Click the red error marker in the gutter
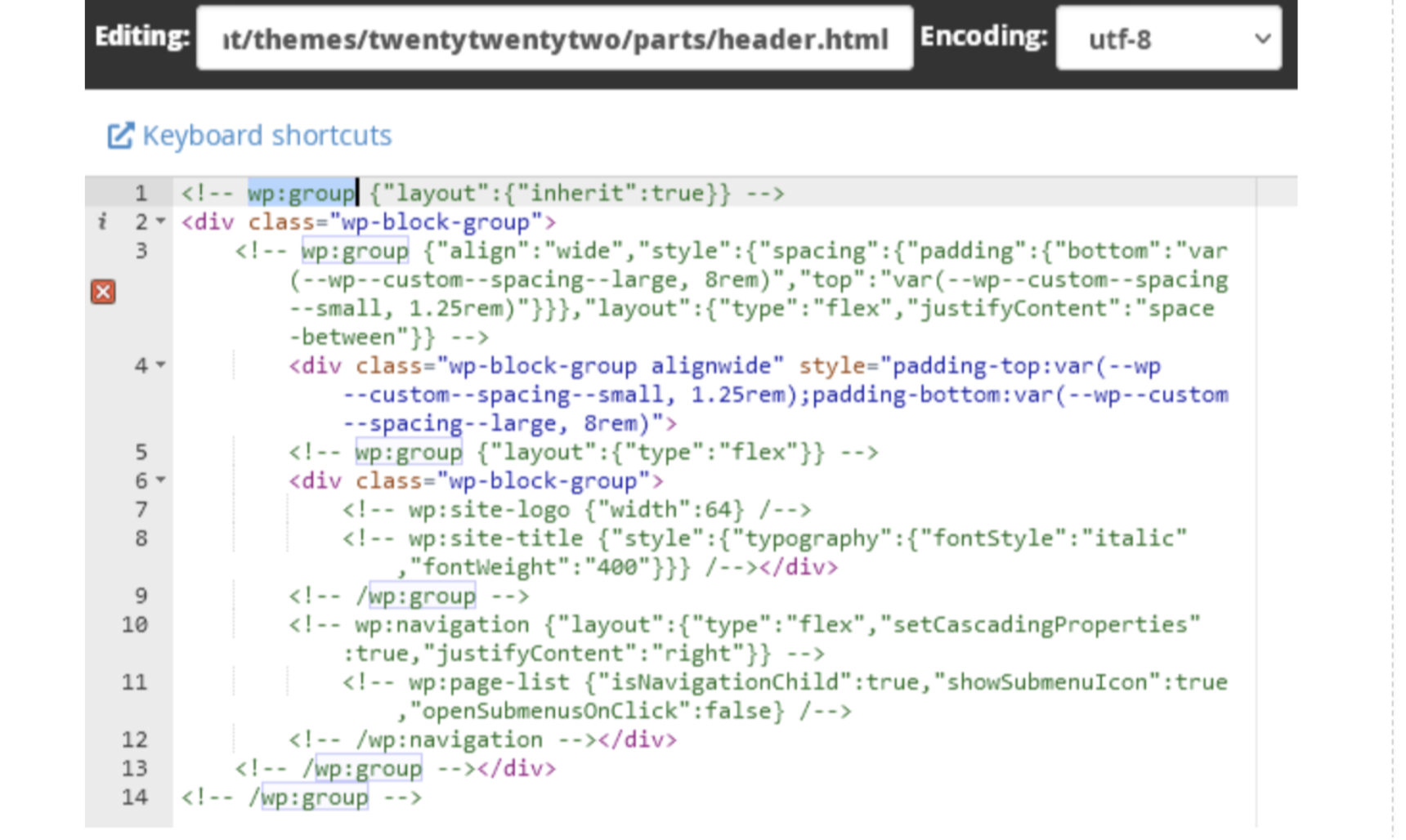 103,292
